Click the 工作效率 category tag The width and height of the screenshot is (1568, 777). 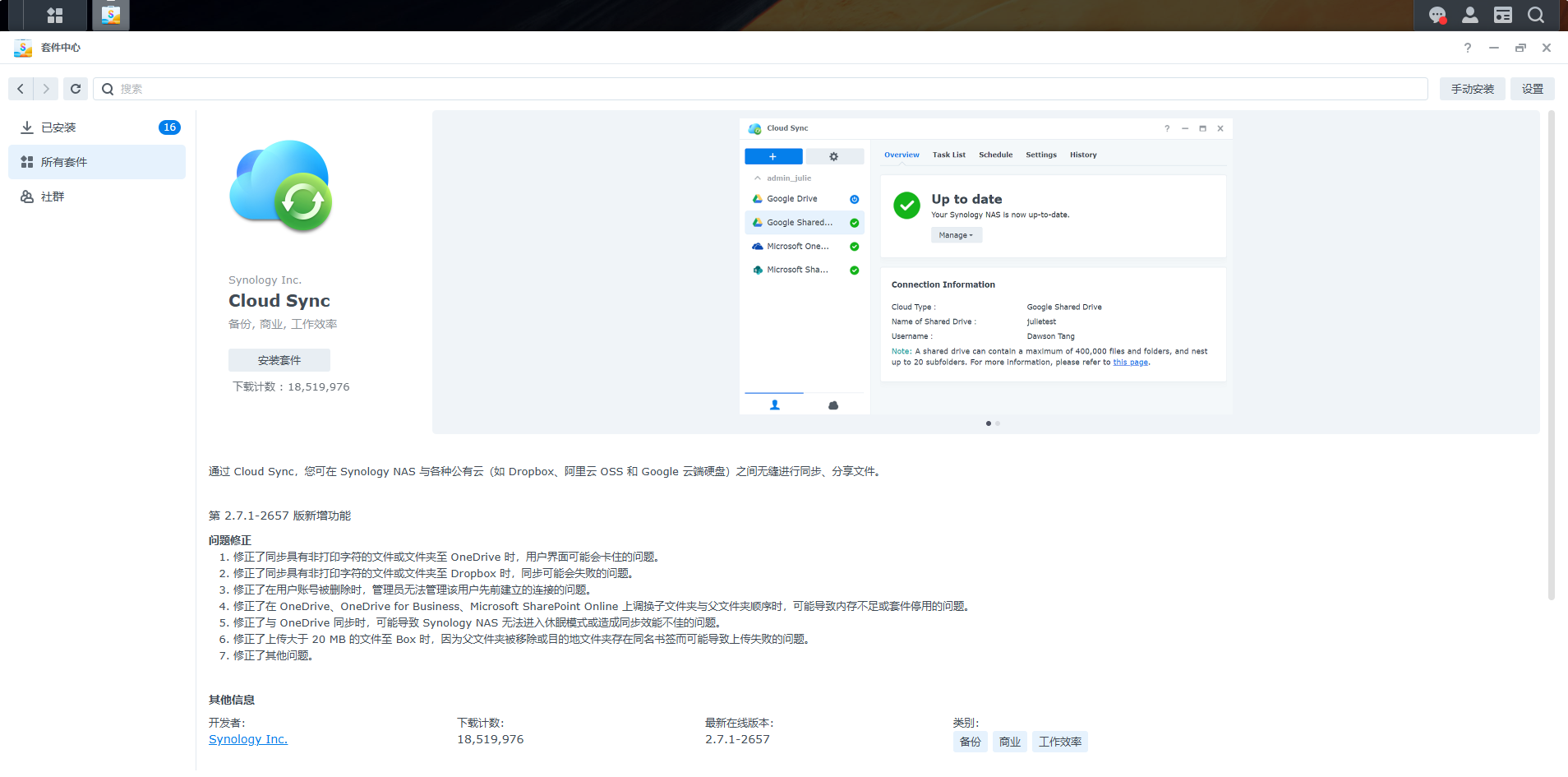pyautogui.click(x=1060, y=742)
